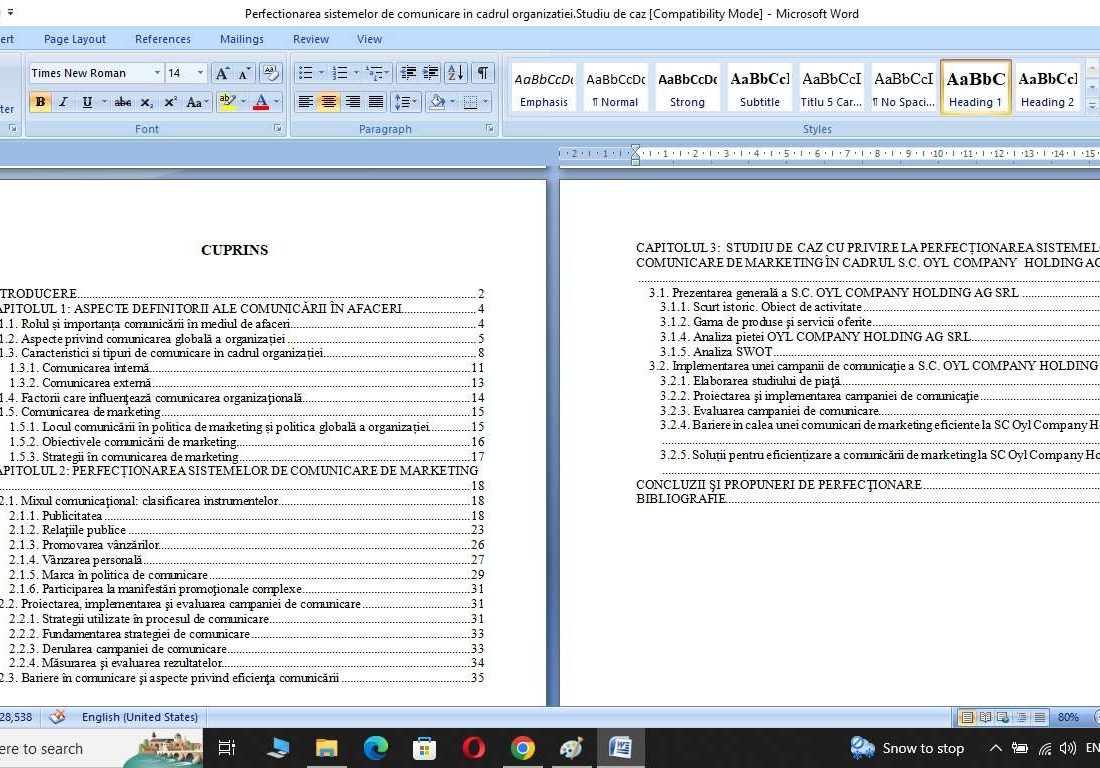Apply italic formatting
1100x768 pixels.
point(62,103)
